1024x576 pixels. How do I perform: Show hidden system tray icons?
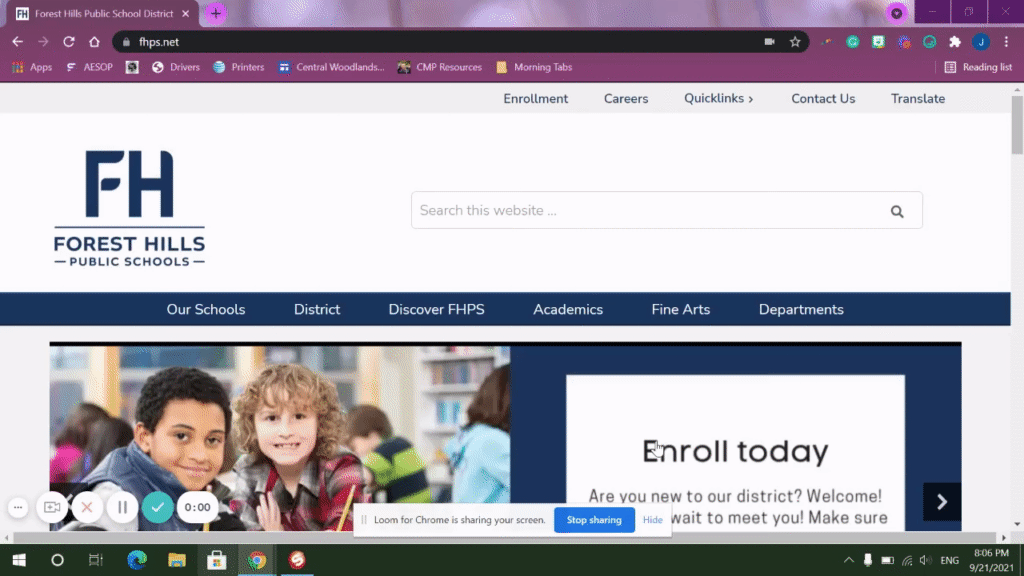coord(848,560)
